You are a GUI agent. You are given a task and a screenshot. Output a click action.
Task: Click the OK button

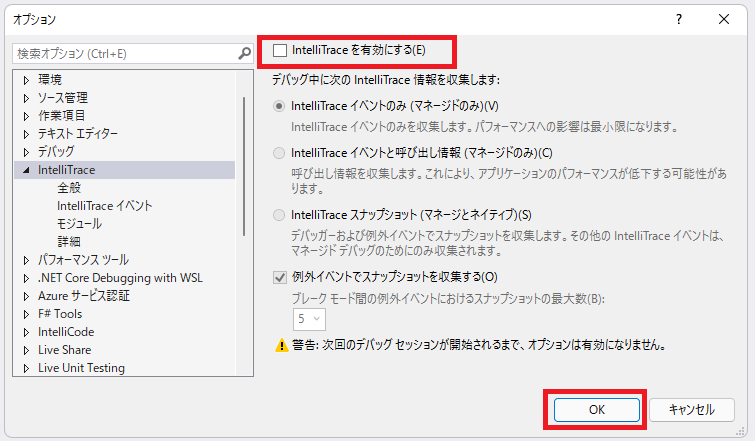pyautogui.click(x=597, y=410)
